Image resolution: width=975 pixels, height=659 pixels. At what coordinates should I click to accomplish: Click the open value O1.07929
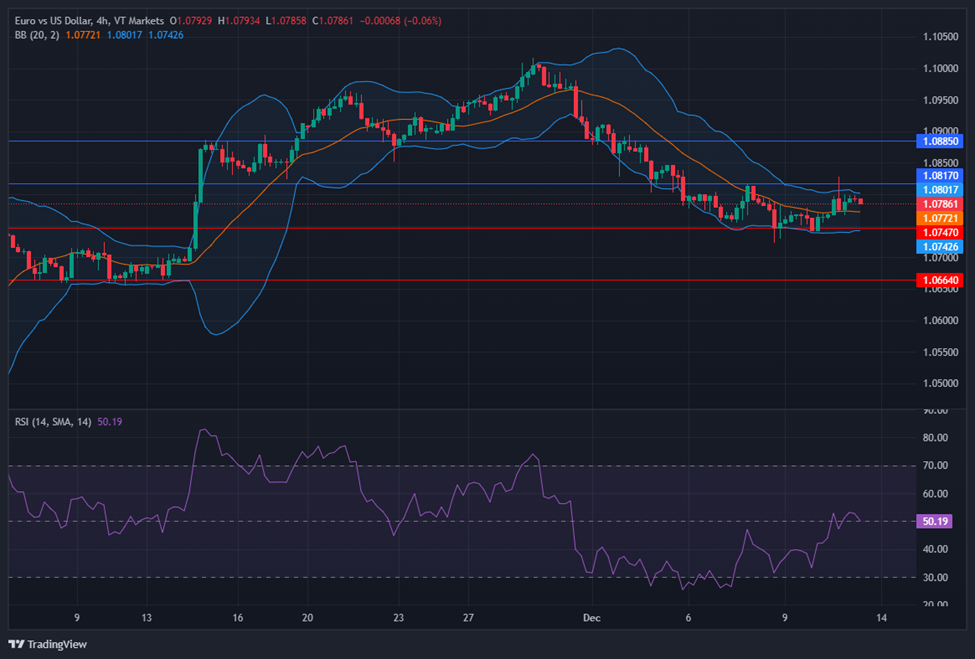[x=191, y=21]
